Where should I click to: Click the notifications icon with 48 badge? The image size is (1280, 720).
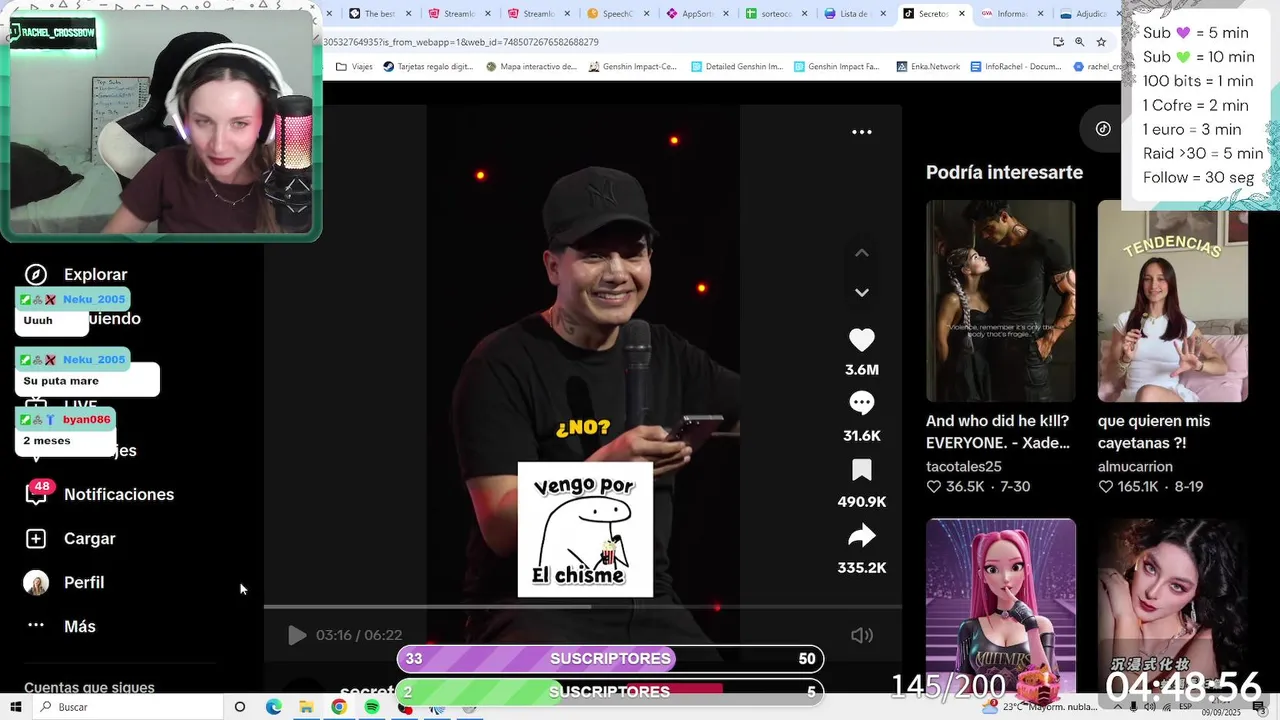[36, 493]
